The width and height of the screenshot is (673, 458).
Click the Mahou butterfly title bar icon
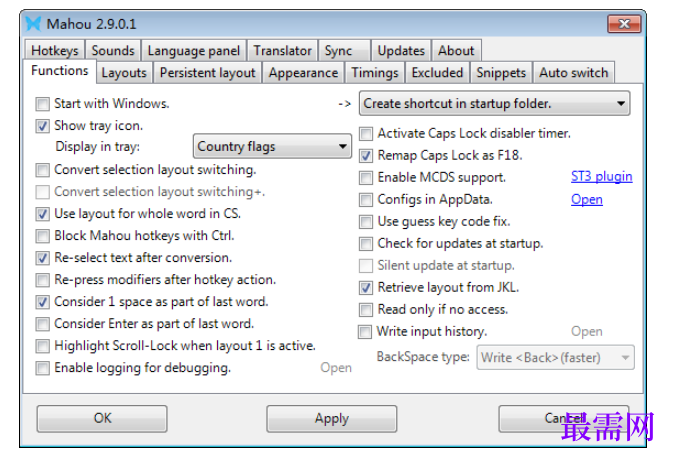(x=33, y=24)
